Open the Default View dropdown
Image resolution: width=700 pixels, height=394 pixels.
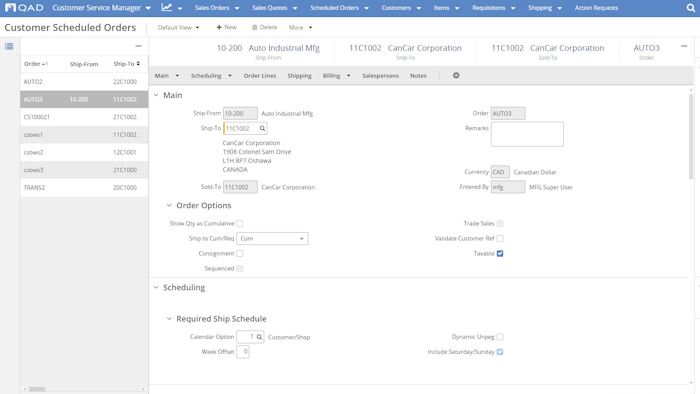(x=178, y=28)
